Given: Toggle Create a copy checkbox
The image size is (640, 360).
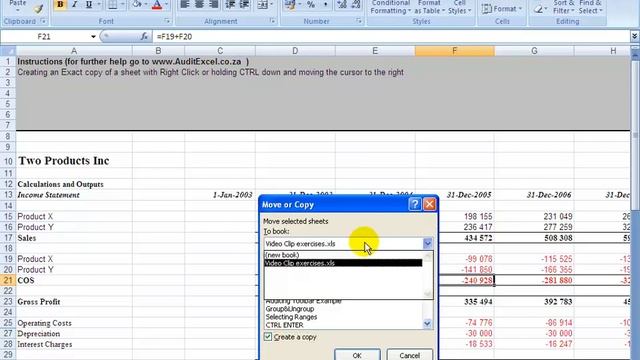Looking at the screenshot, I should coord(268,337).
